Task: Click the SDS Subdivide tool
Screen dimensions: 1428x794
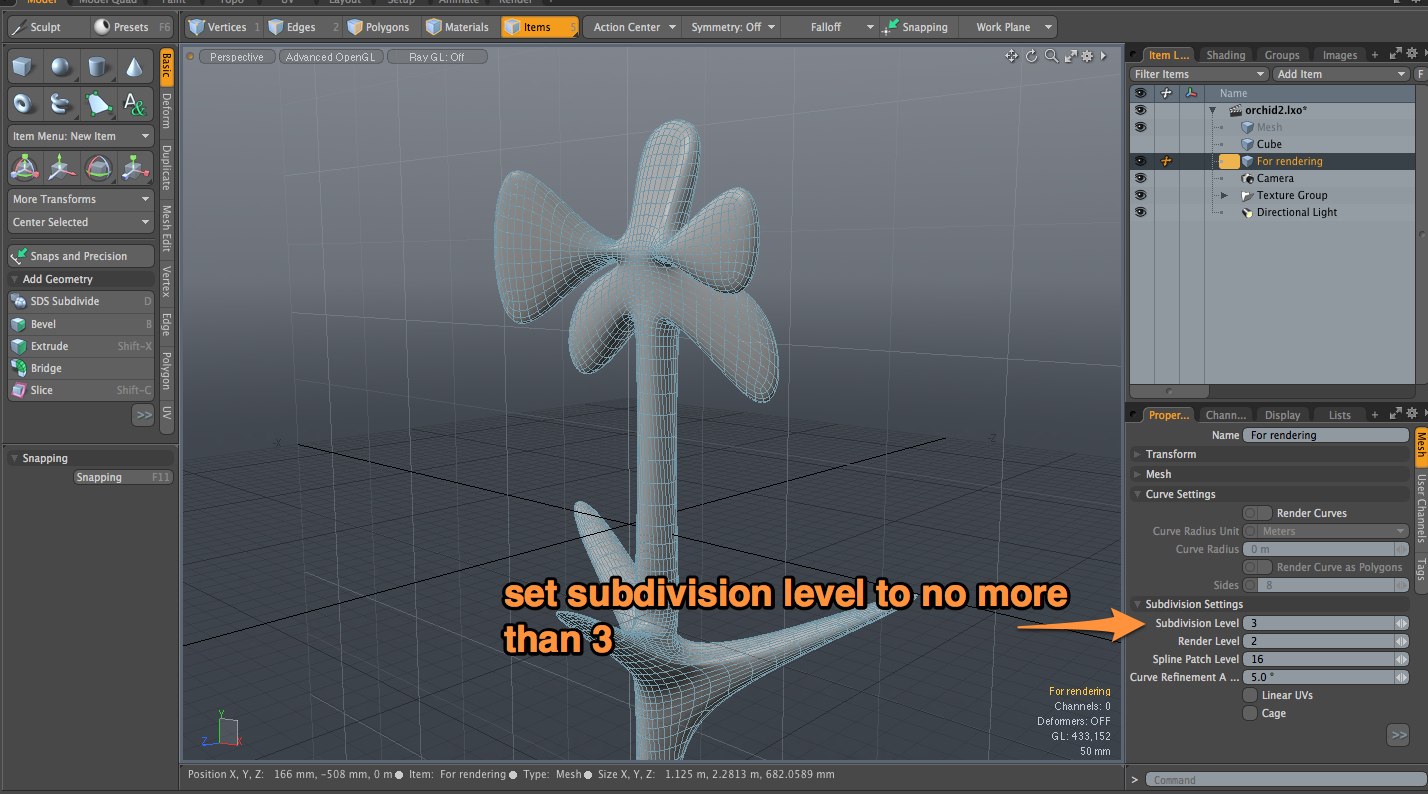Action: pyautogui.click(x=64, y=301)
